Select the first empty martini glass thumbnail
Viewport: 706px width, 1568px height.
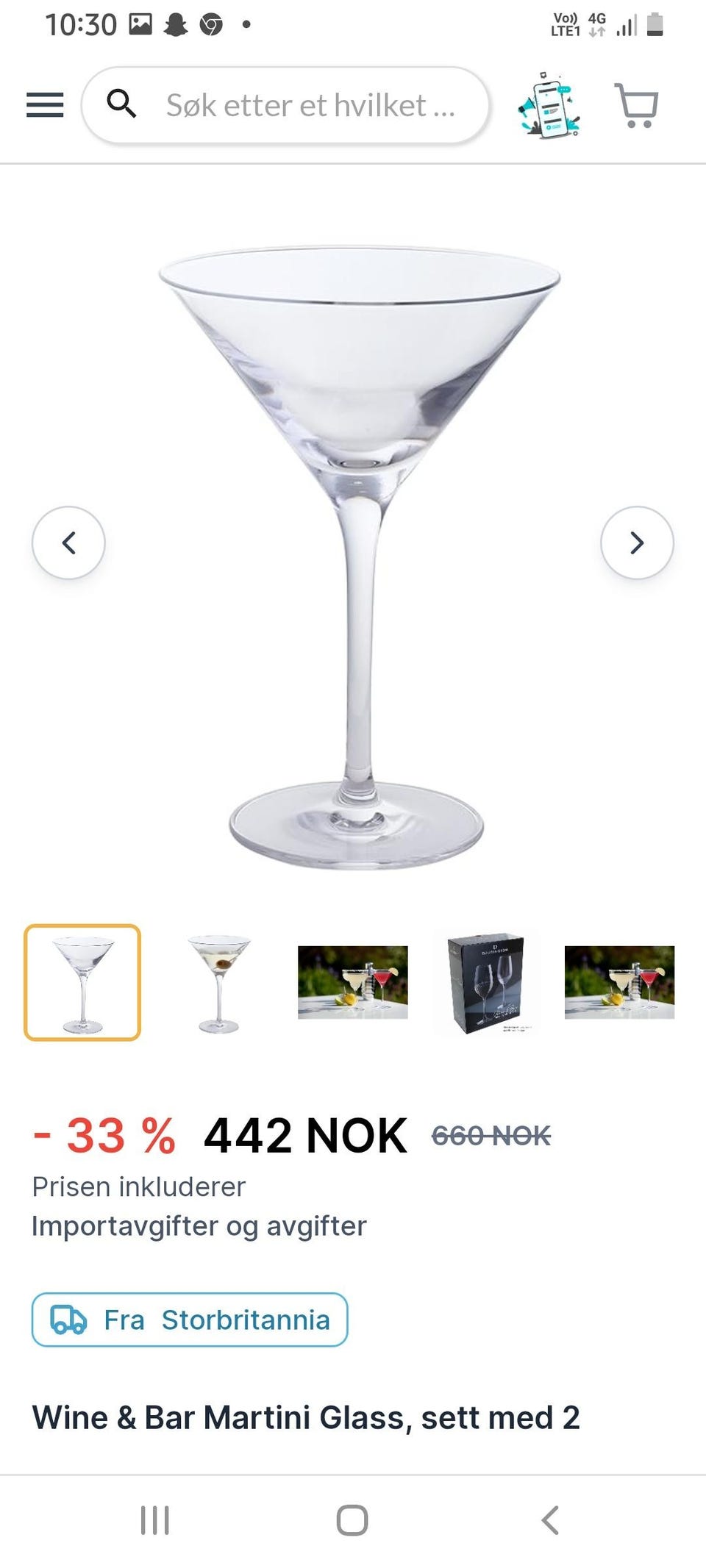[82, 982]
